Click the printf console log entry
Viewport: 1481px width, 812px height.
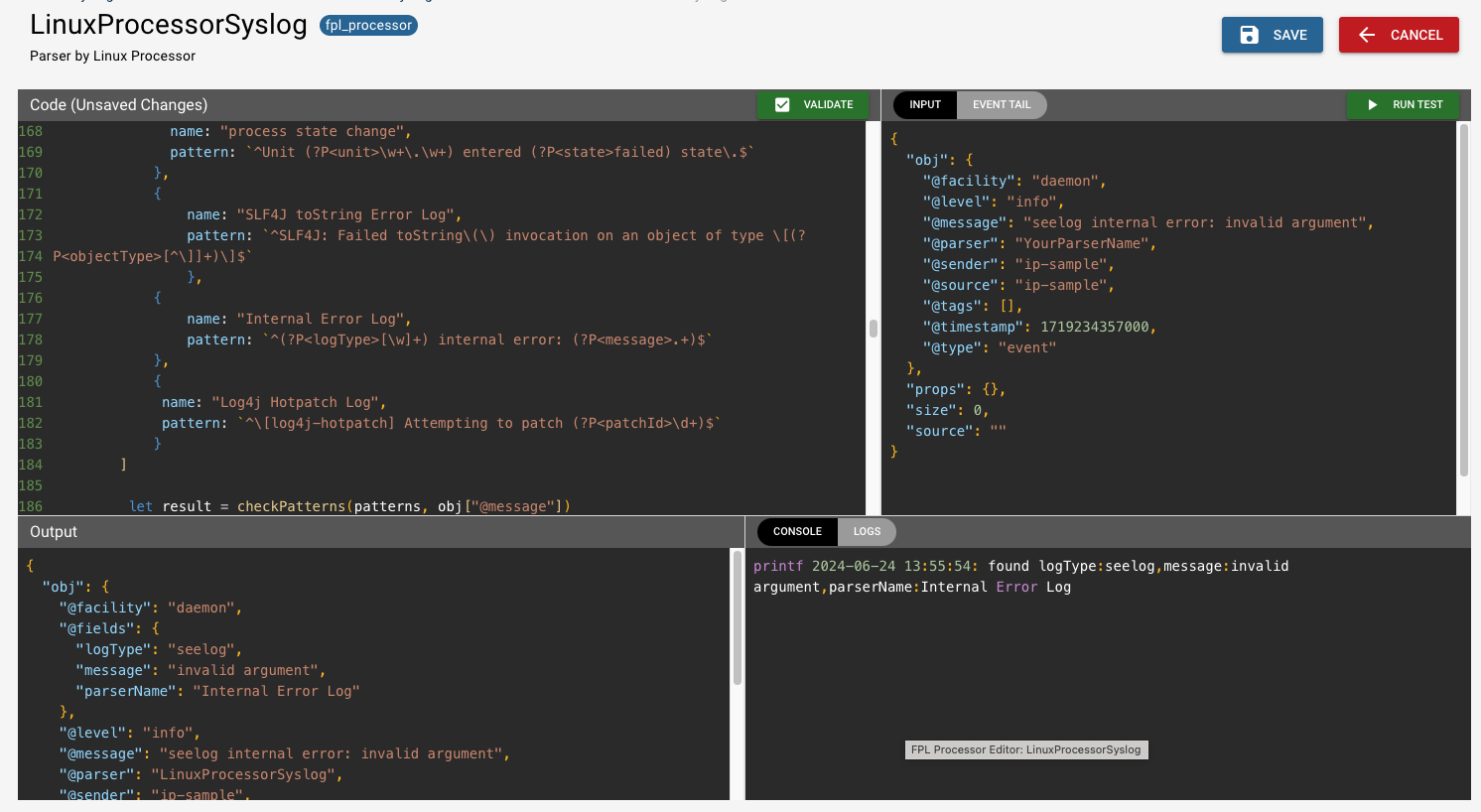pos(1021,577)
